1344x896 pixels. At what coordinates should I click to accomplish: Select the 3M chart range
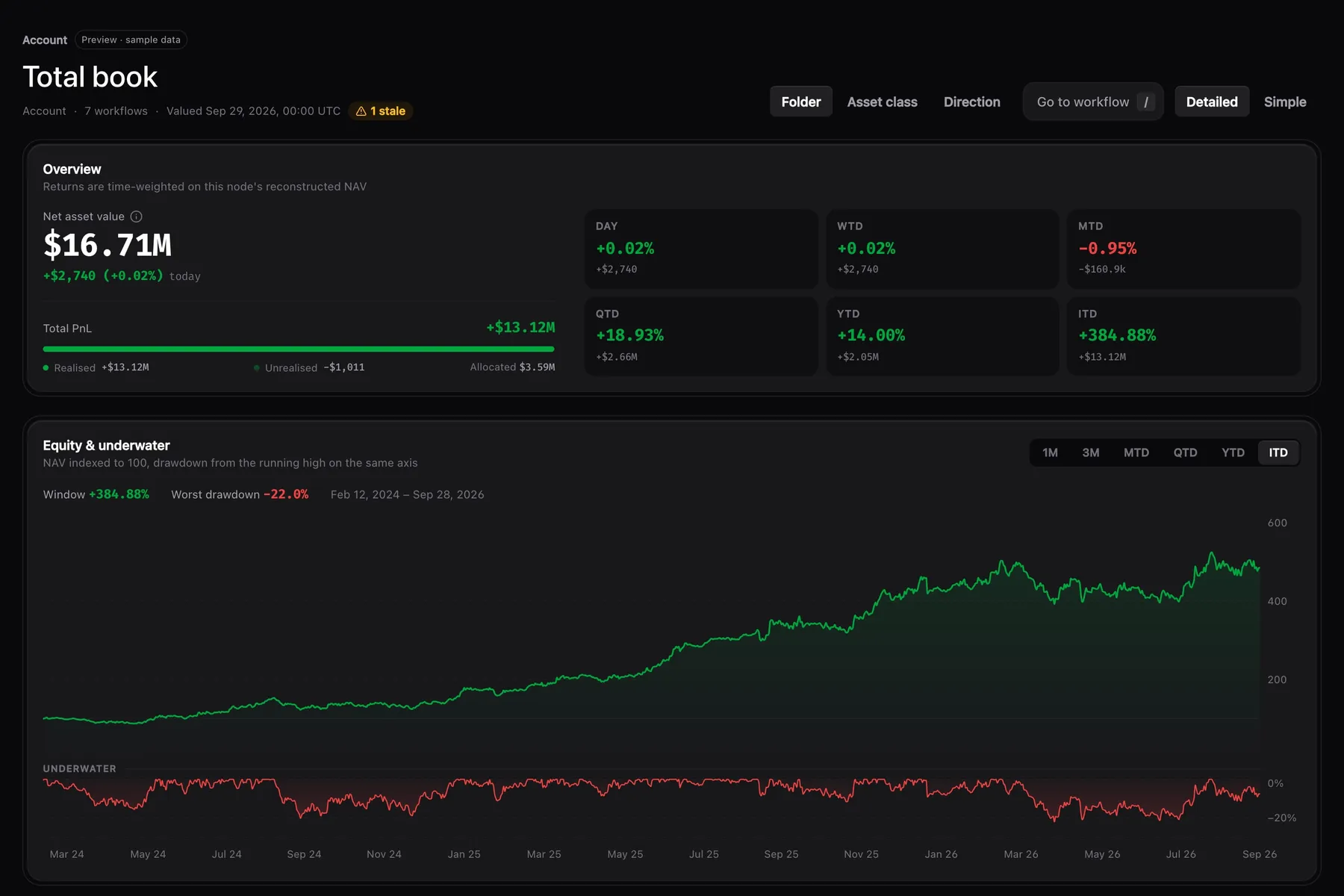(1091, 453)
